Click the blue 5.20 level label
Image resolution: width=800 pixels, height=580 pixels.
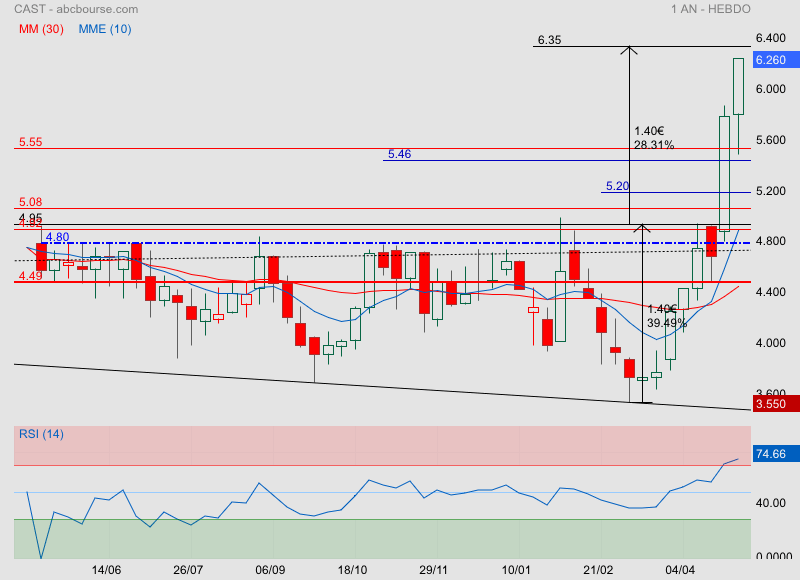tap(617, 186)
